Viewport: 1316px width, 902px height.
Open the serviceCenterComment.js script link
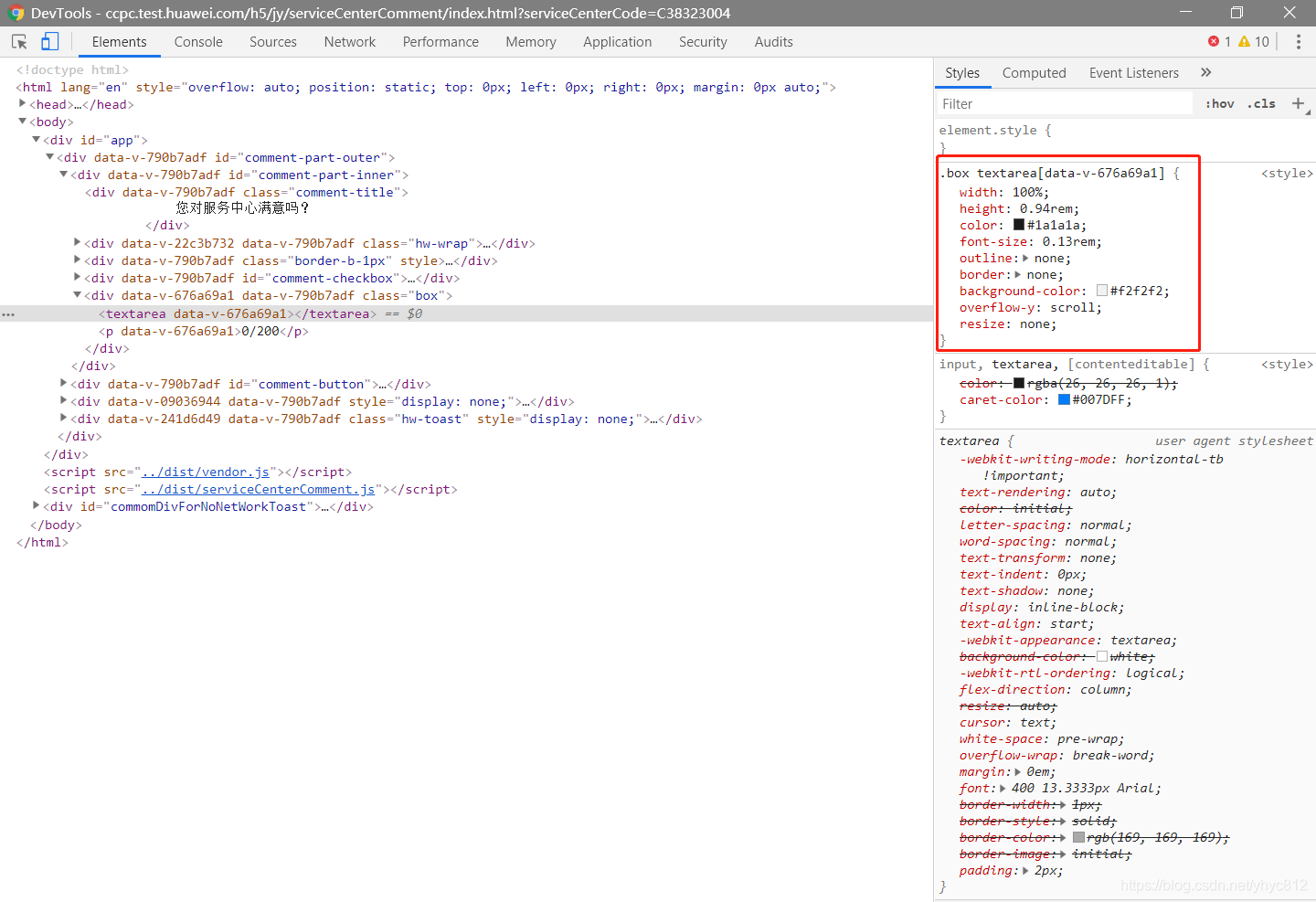259,489
